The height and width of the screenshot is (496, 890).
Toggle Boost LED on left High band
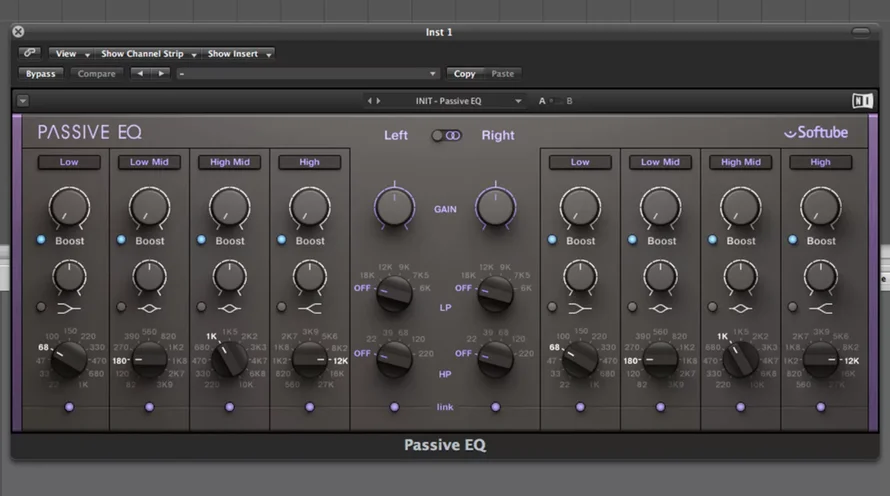click(x=282, y=239)
